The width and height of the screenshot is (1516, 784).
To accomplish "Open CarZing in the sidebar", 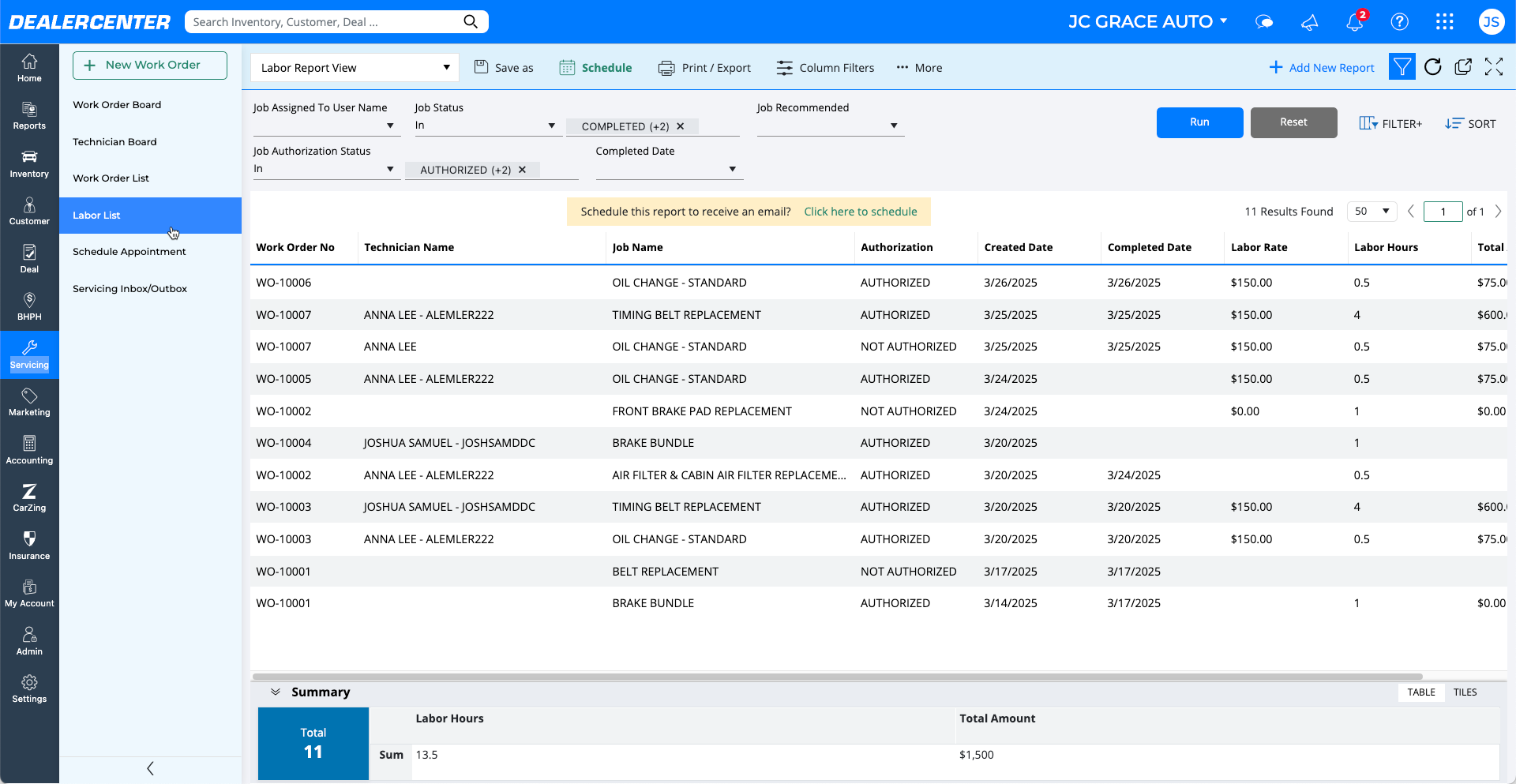I will 29,498.
